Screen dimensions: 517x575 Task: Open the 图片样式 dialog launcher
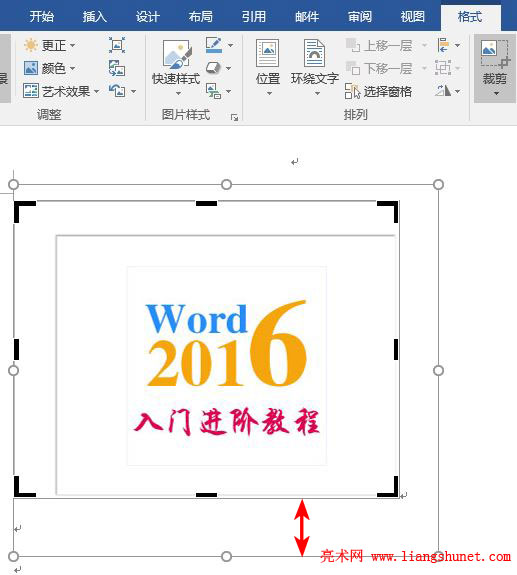coord(234,117)
